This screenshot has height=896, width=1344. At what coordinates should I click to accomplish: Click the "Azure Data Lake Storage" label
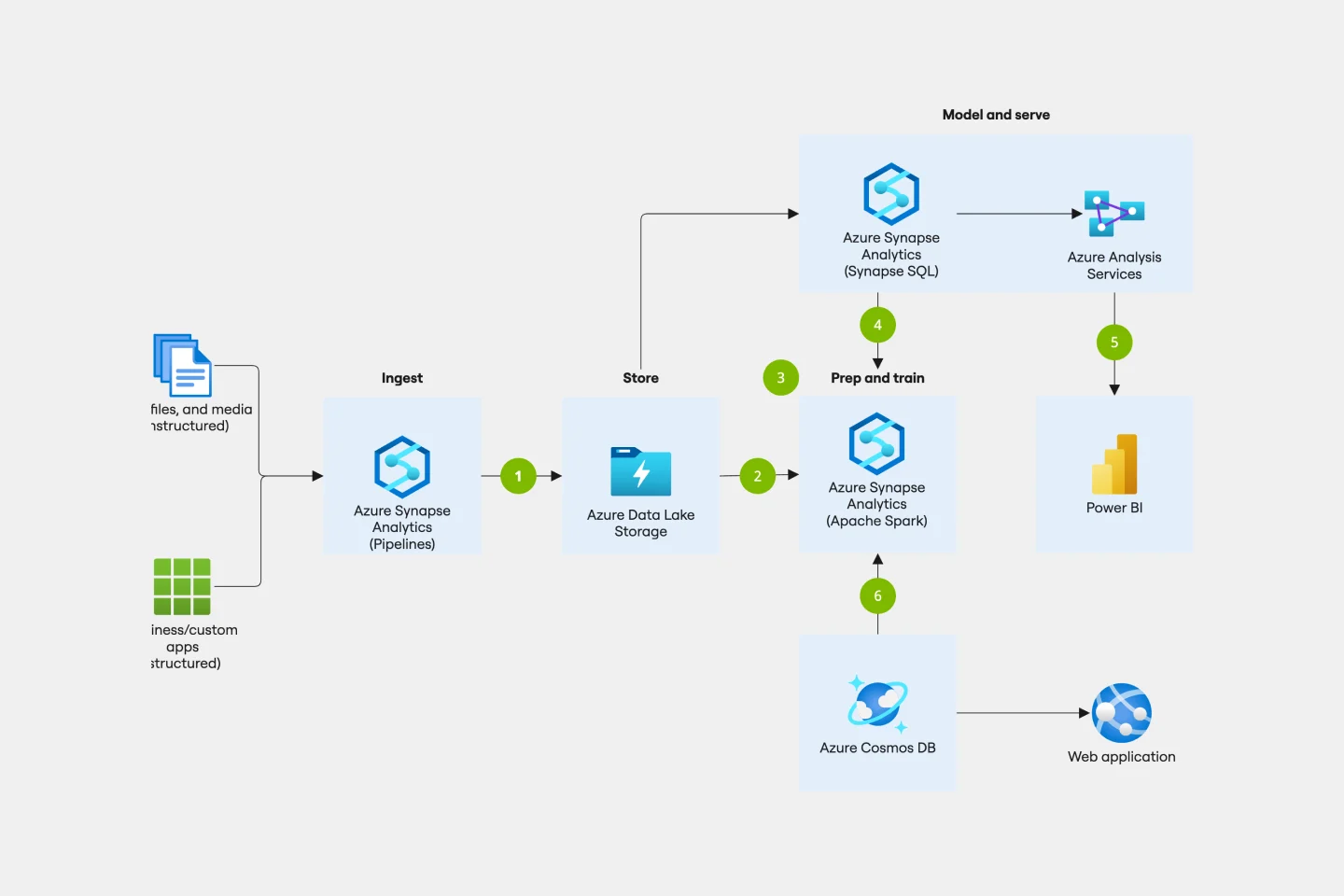click(x=640, y=523)
